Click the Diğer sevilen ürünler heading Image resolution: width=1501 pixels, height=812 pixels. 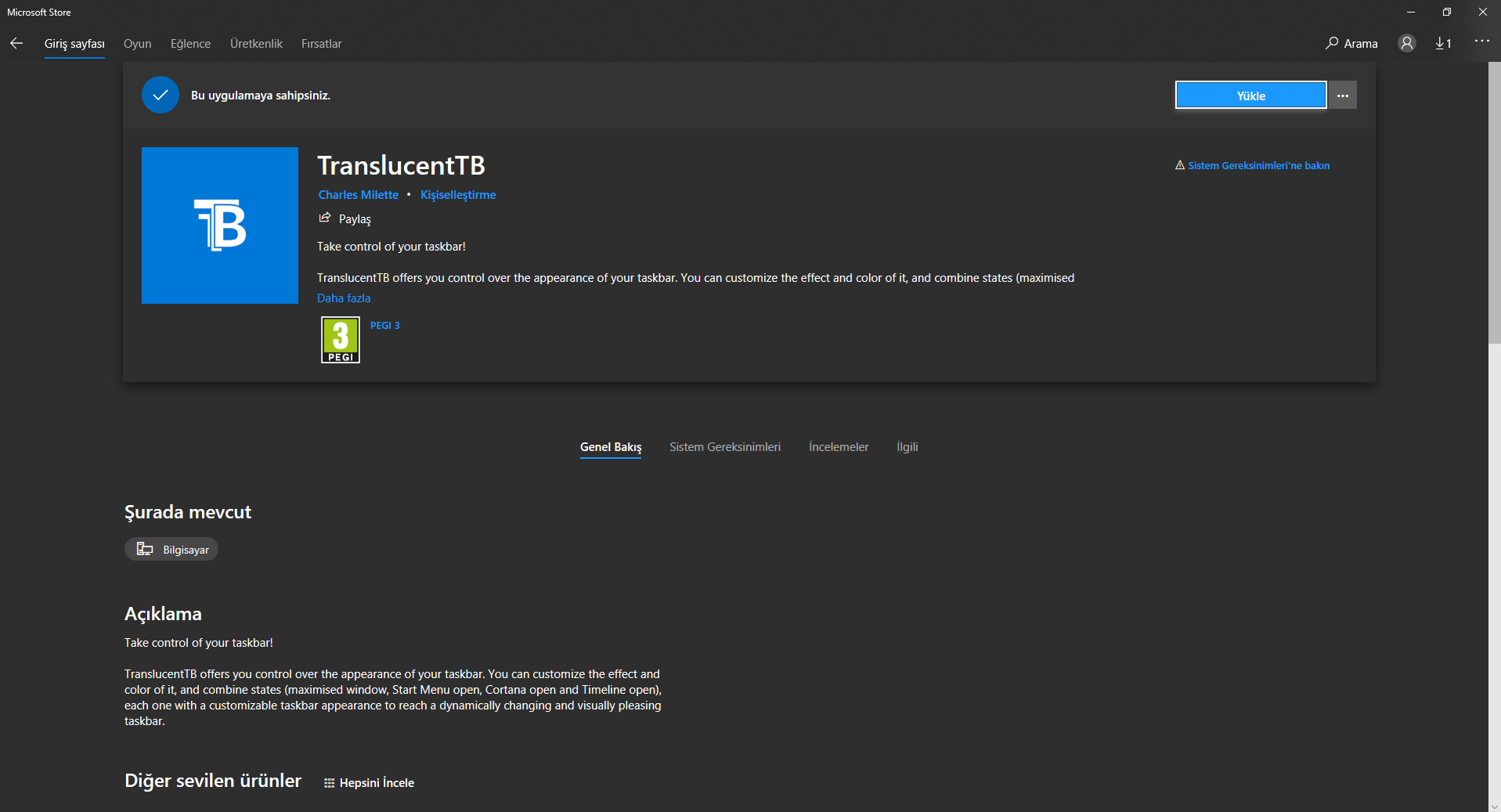pyautogui.click(x=213, y=781)
